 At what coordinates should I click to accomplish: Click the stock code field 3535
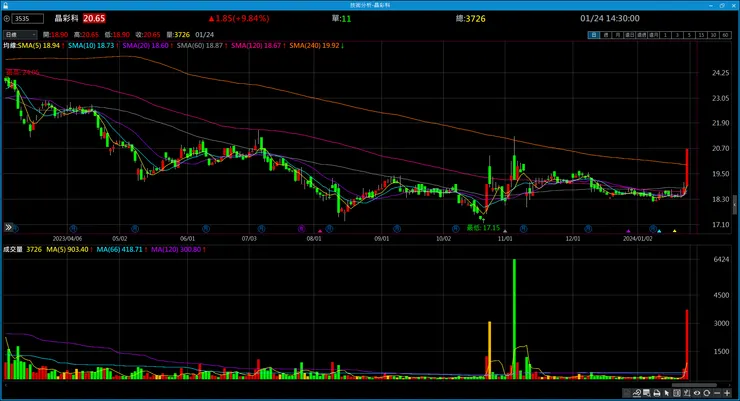coord(27,18)
